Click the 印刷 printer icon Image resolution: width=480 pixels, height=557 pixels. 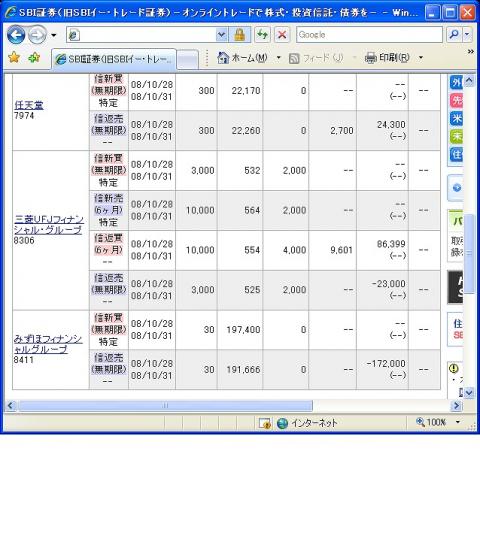tap(370, 58)
